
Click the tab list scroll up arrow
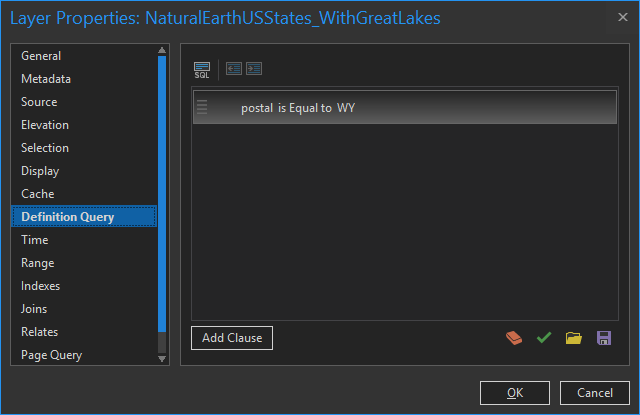tap(162, 50)
